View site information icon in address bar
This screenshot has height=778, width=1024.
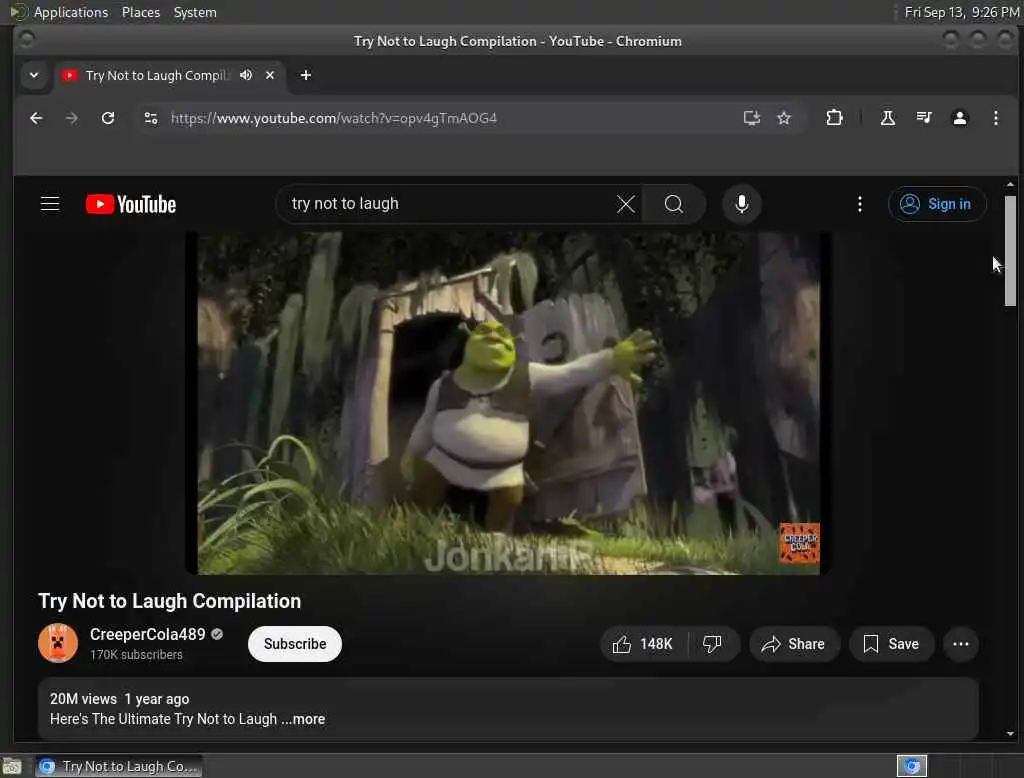coord(151,118)
